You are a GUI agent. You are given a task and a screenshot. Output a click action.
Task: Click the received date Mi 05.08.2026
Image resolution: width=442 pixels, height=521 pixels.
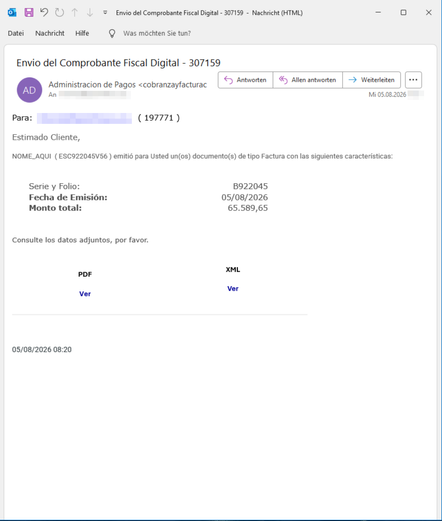tap(387, 95)
